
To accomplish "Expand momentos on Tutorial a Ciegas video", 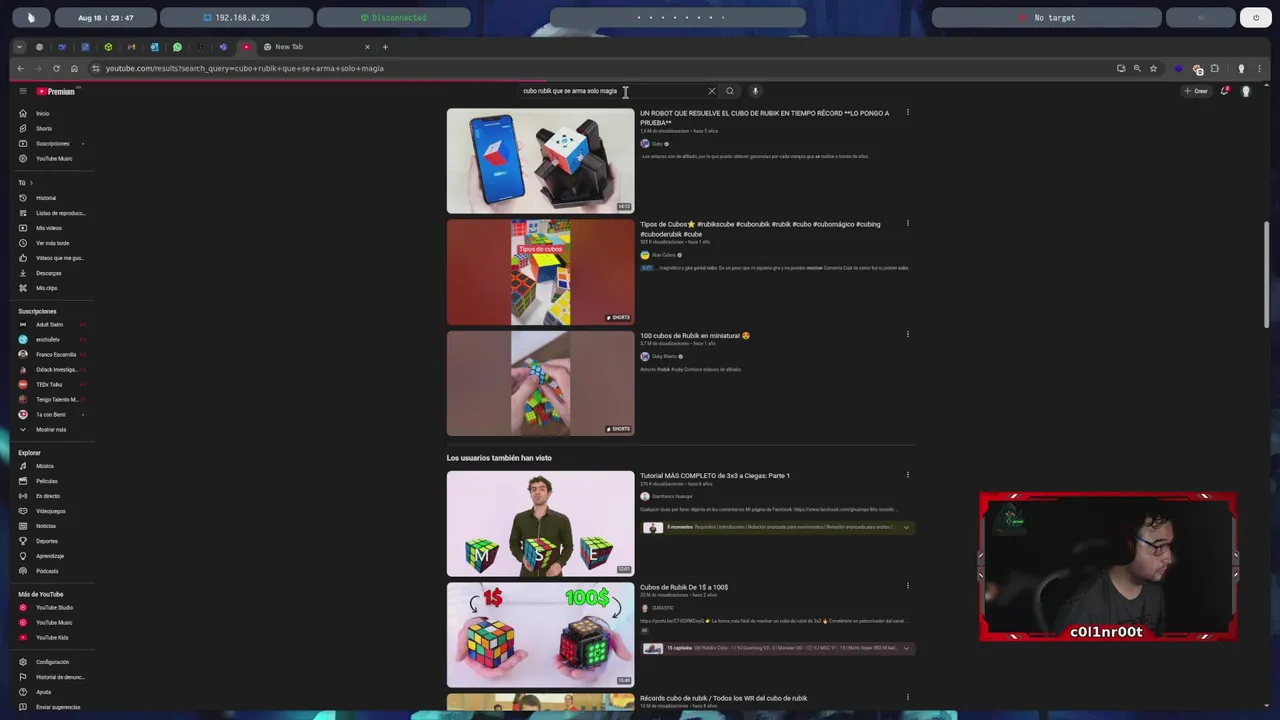I will coord(906,527).
